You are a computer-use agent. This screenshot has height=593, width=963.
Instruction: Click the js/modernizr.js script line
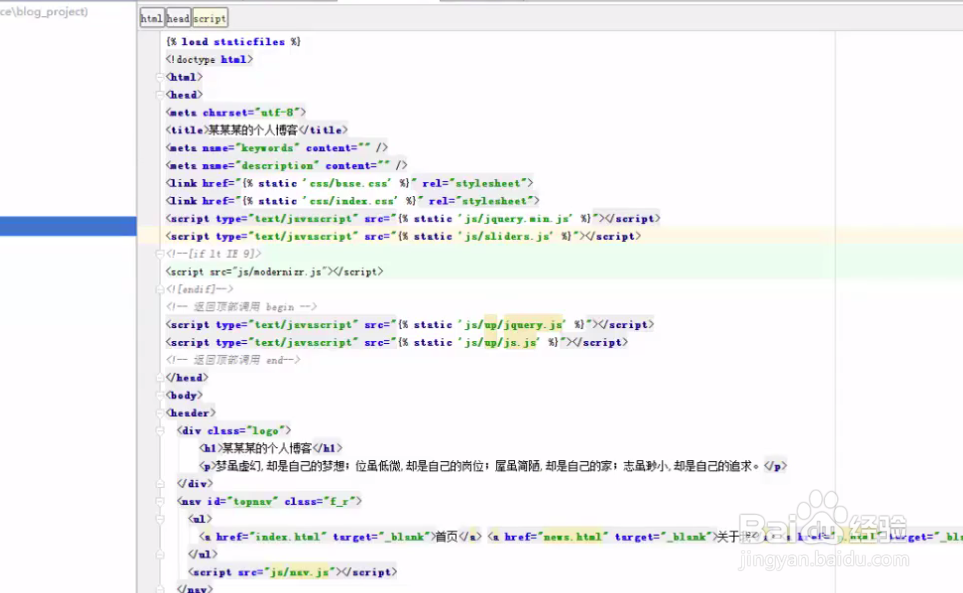[x=274, y=271]
